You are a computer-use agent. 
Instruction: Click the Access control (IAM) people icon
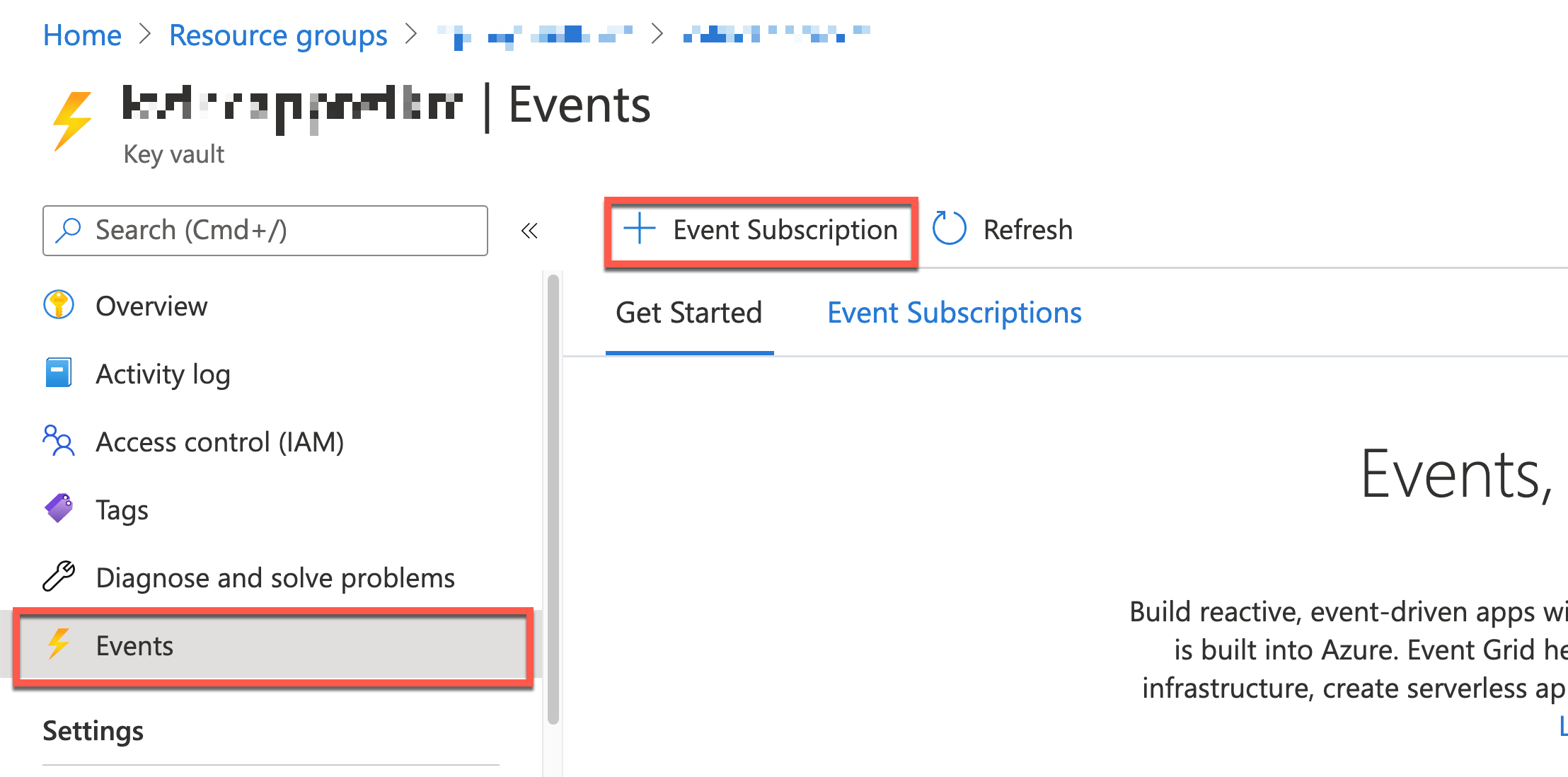pos(59,441)
